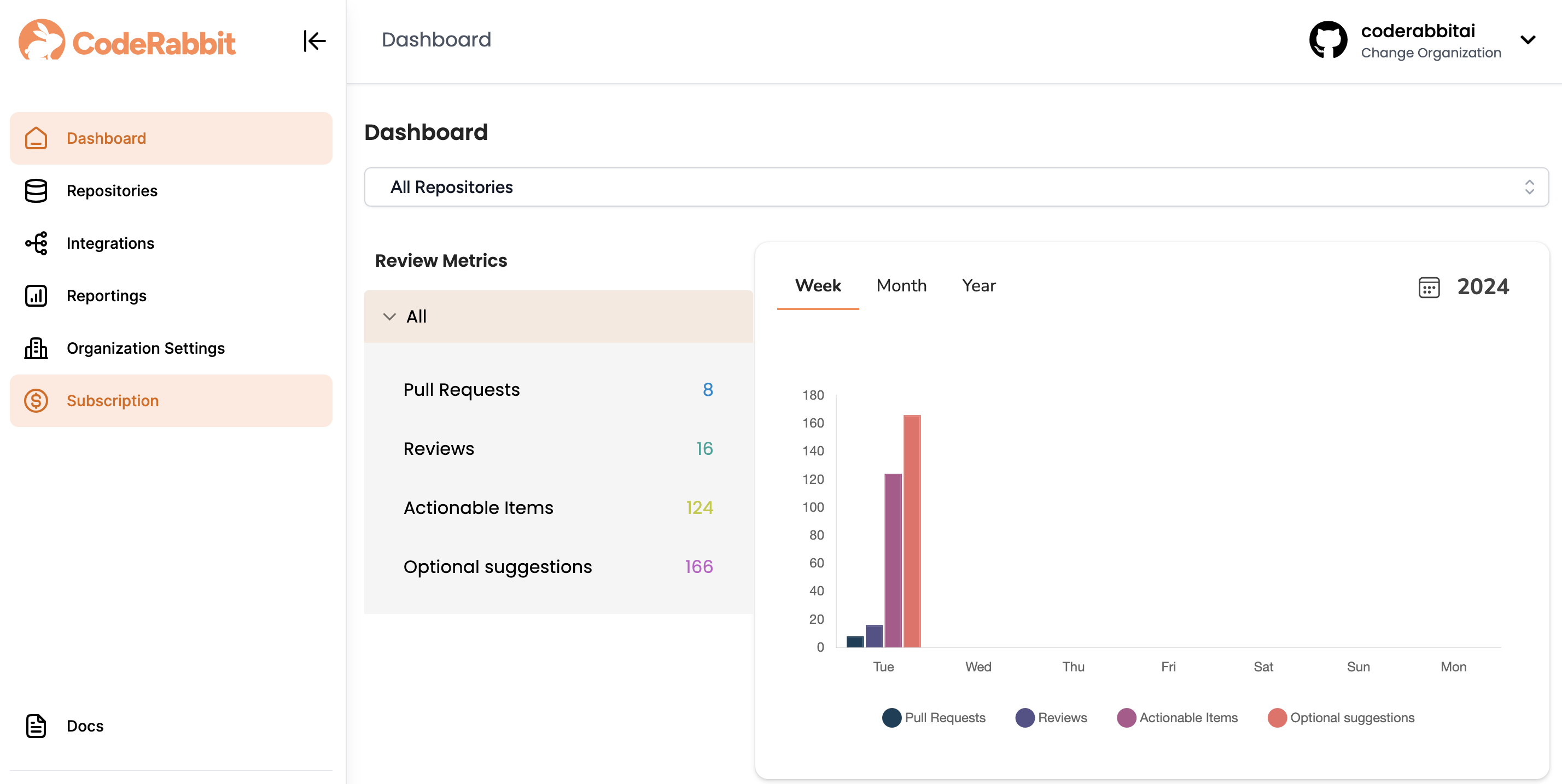The height and width of the screenshot is (784, 1562).
Task: Open Organization Settings building icon
Action: click(36, 348)
